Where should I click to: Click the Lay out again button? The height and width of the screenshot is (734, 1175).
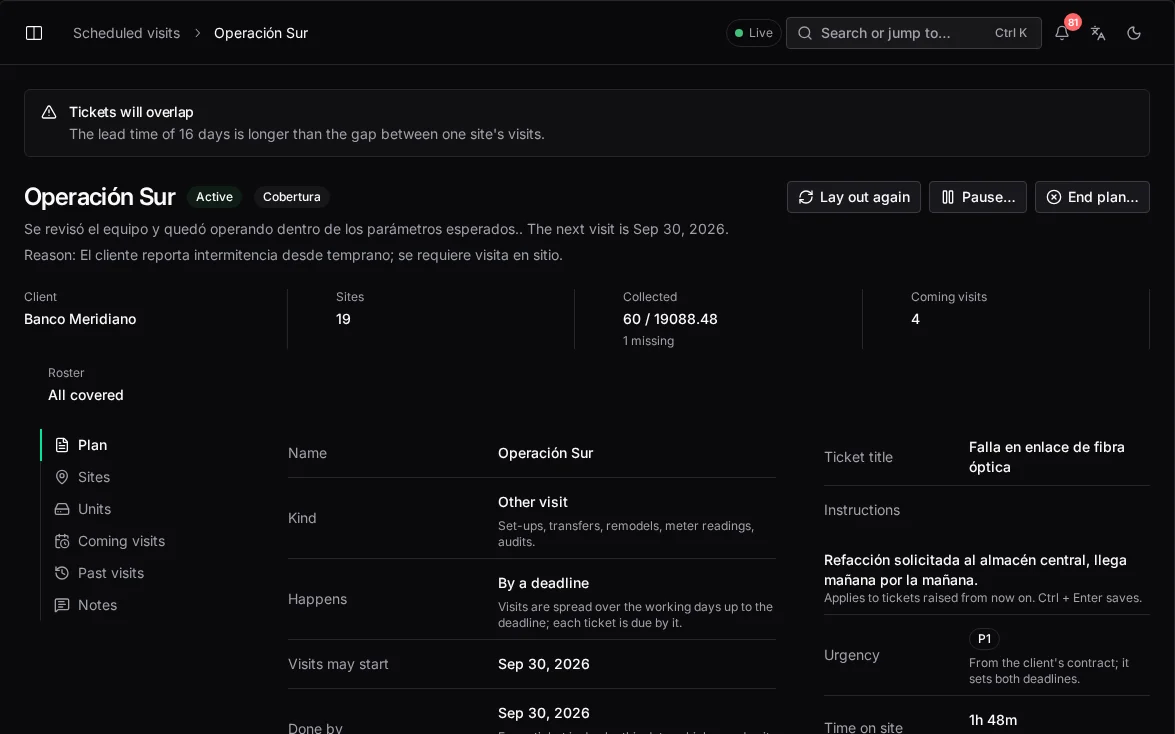tap(854, 197)
